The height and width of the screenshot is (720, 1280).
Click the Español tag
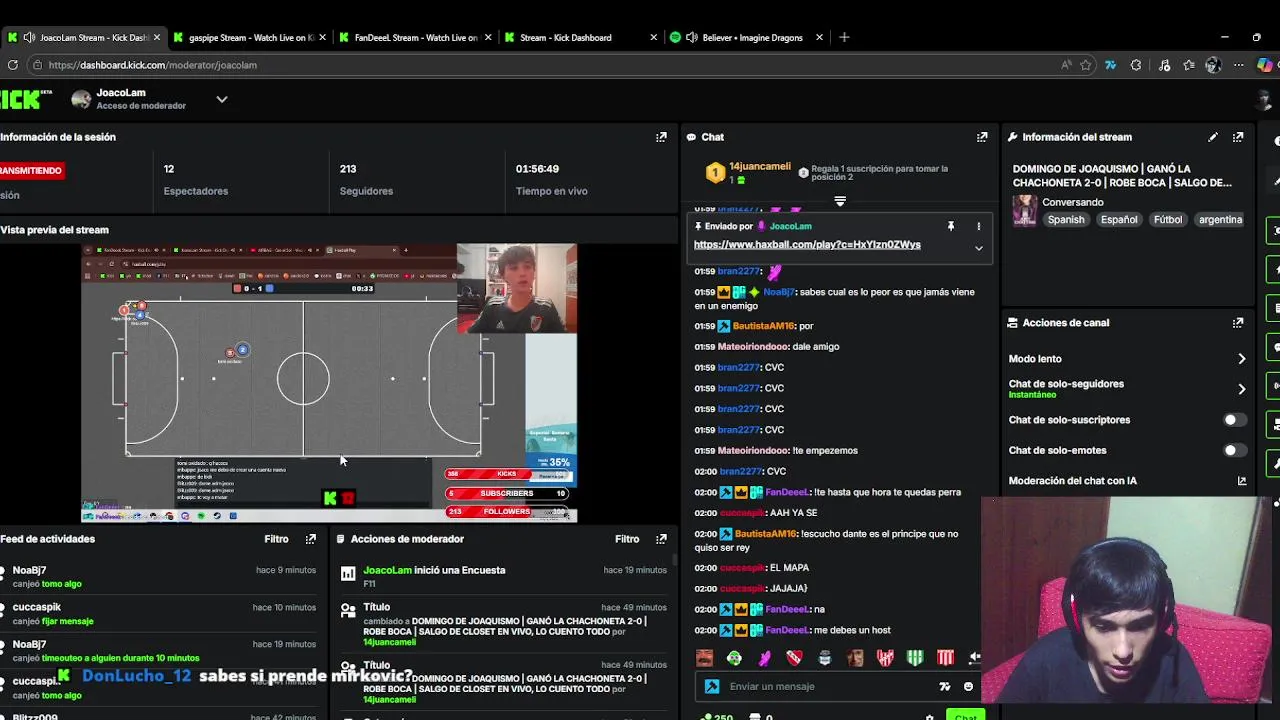click(x=1119, y=220)
